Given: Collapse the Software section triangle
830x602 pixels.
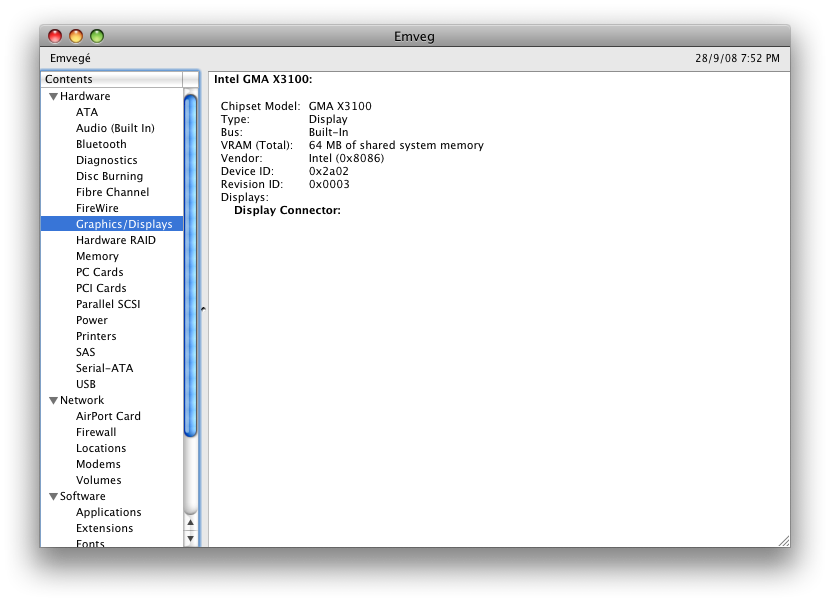Looking at the screenshot, I should click(53, 497).
